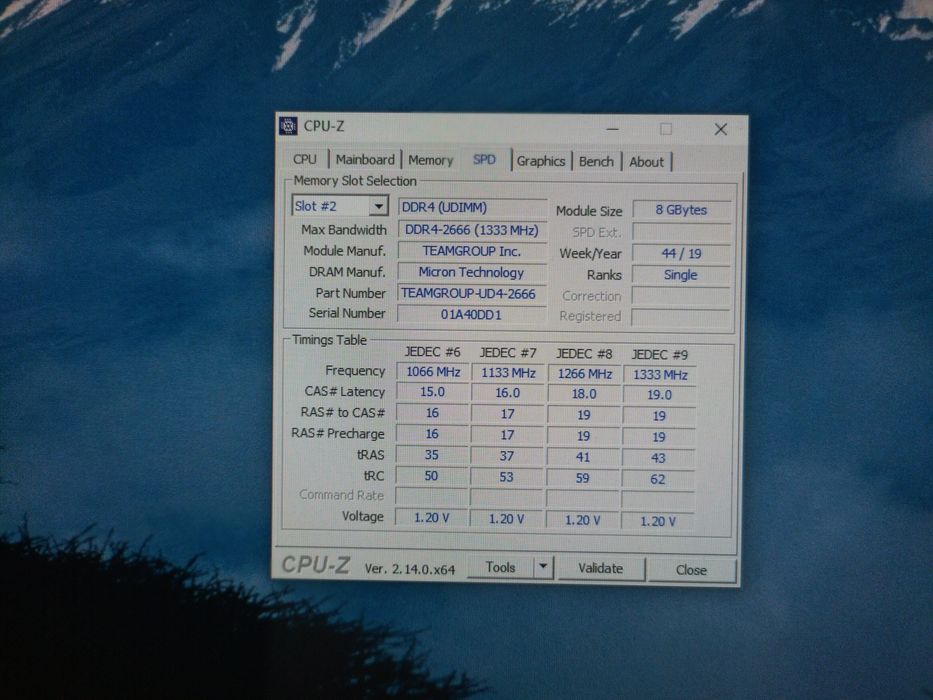The height and width of the screenshot is (700, 933).
Task: Click the DDR4 (UDIMM) type field
Action: [472, 207]
